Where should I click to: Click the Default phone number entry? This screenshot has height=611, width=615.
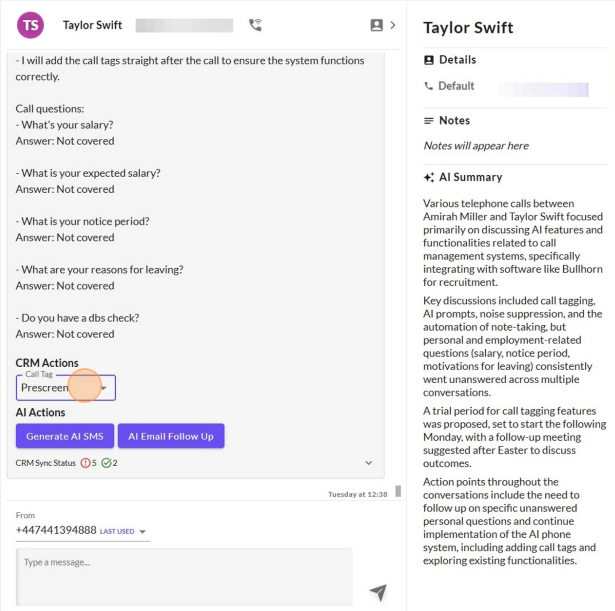[506, 86]
